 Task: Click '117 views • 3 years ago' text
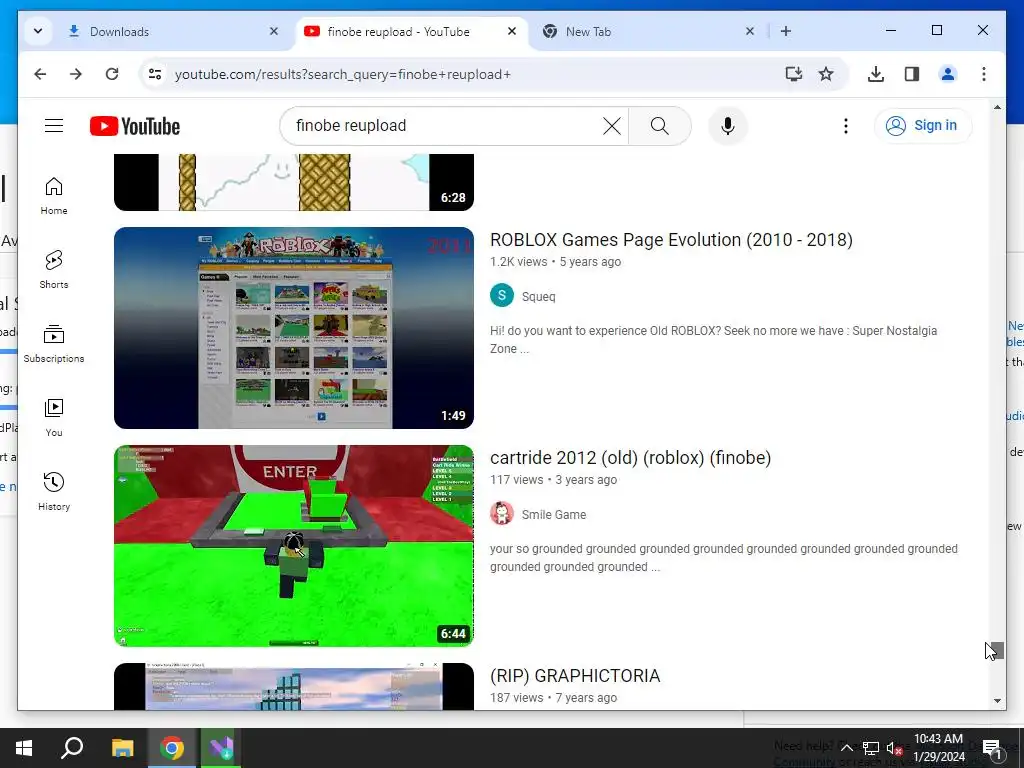pyautogui.click(x=553, y=480)
